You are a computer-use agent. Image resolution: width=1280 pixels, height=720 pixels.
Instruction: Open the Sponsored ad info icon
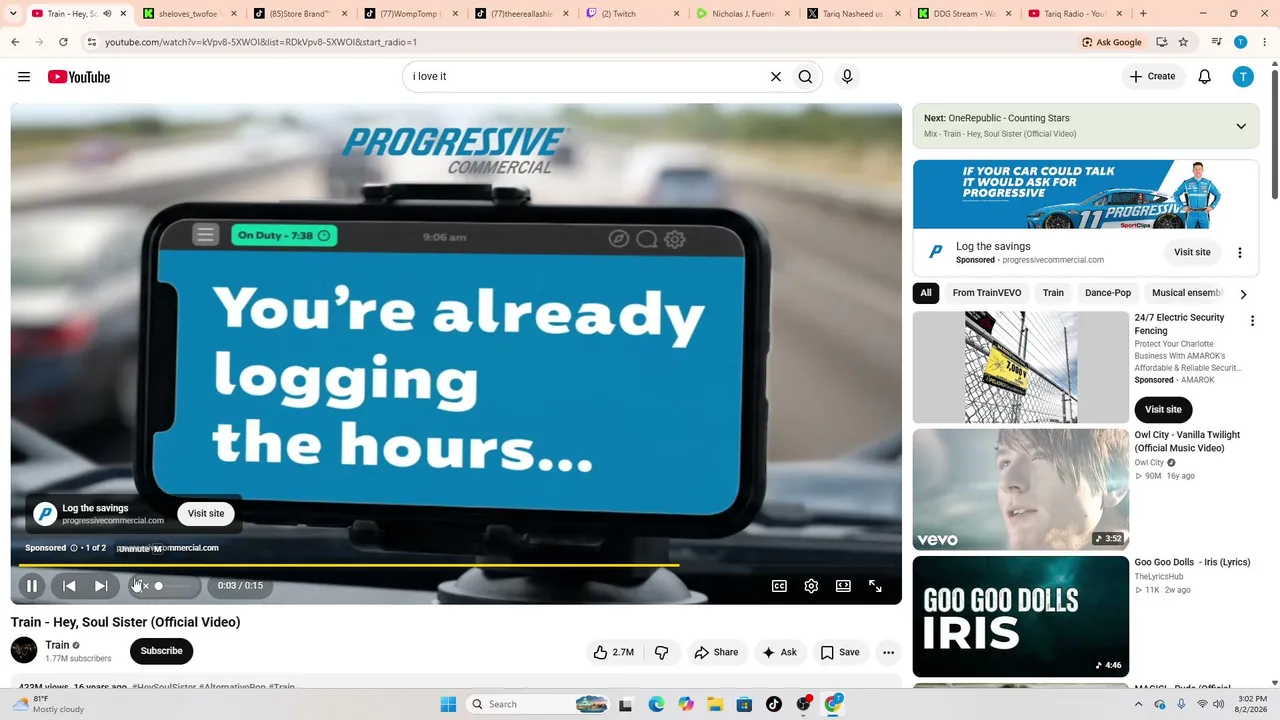pyautogui.click(x=74, y=548)
